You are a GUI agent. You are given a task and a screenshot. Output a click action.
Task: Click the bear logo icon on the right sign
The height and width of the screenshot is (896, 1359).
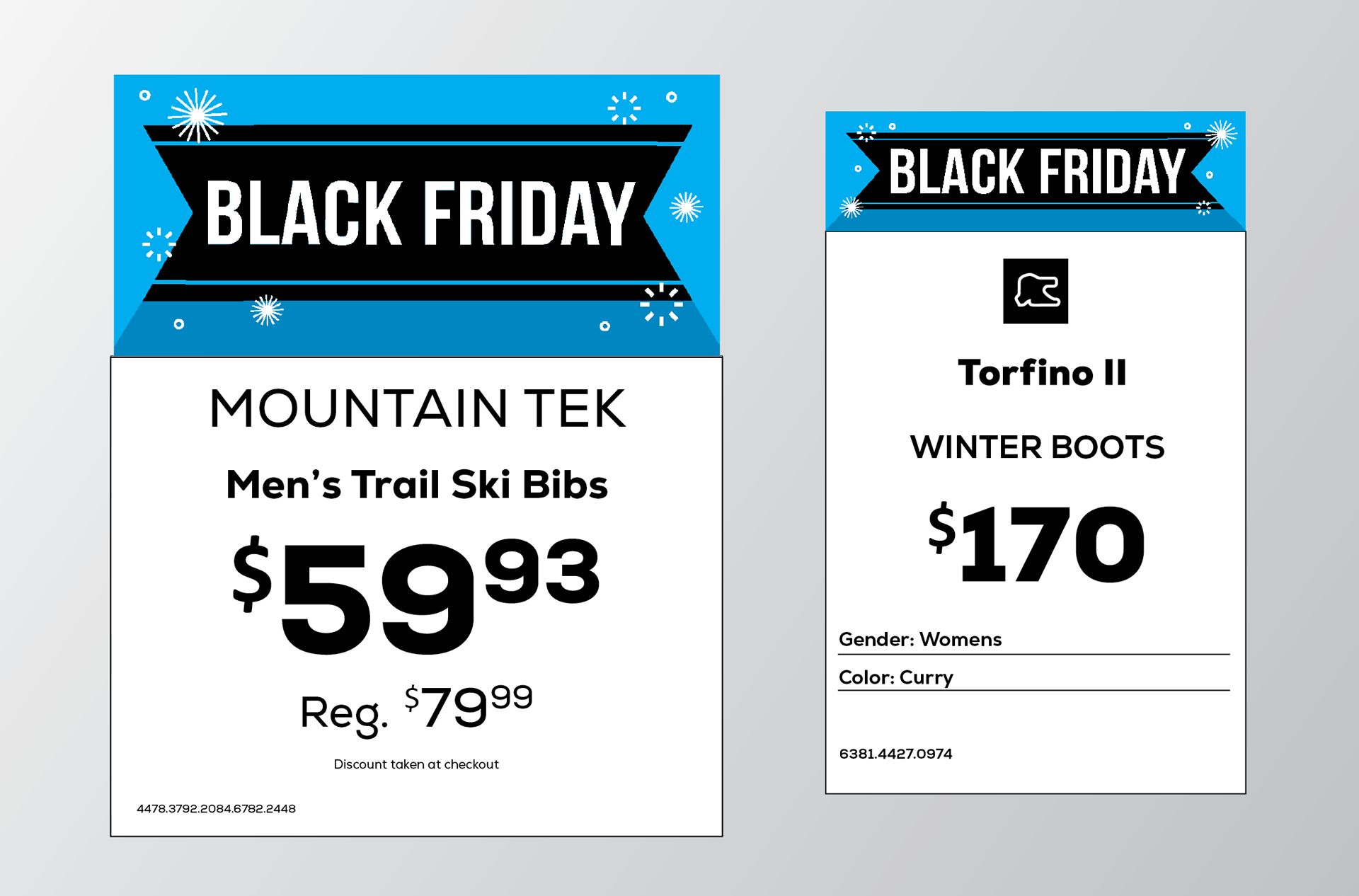tap(1036, 291)
